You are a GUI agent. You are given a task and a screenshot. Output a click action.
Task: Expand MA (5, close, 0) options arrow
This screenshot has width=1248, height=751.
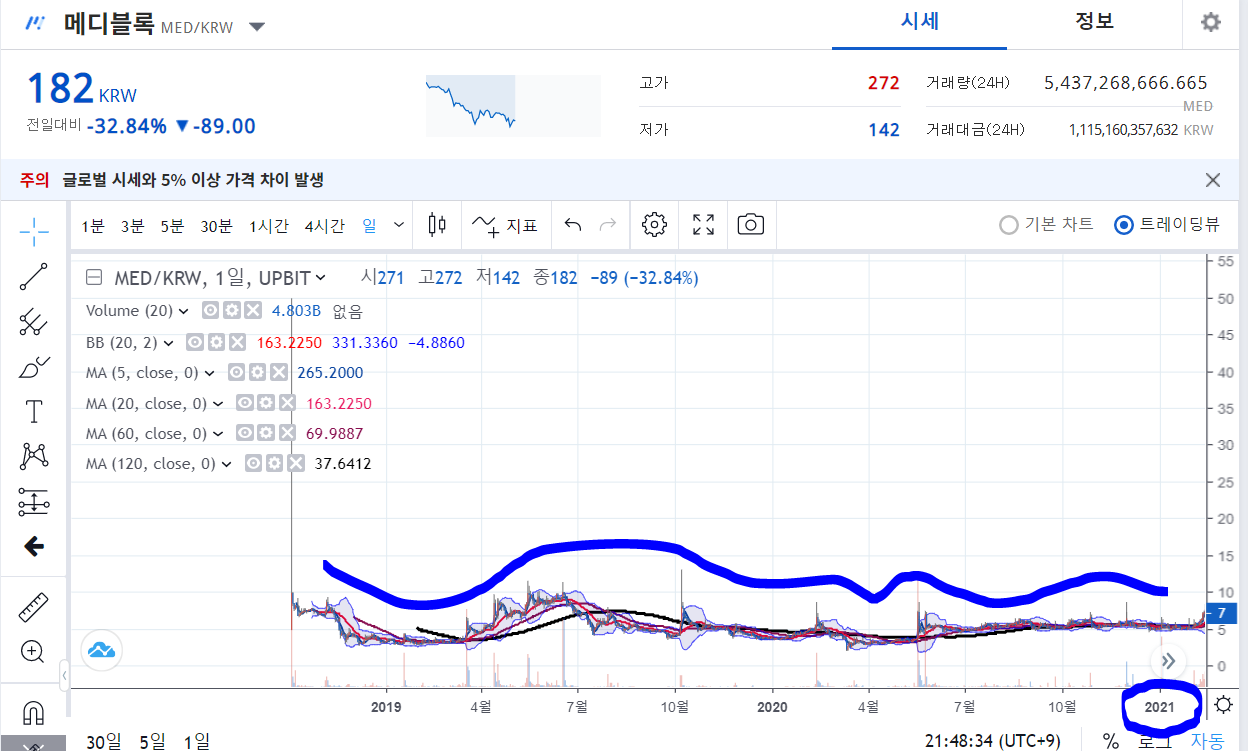click(x=210, y=373)
